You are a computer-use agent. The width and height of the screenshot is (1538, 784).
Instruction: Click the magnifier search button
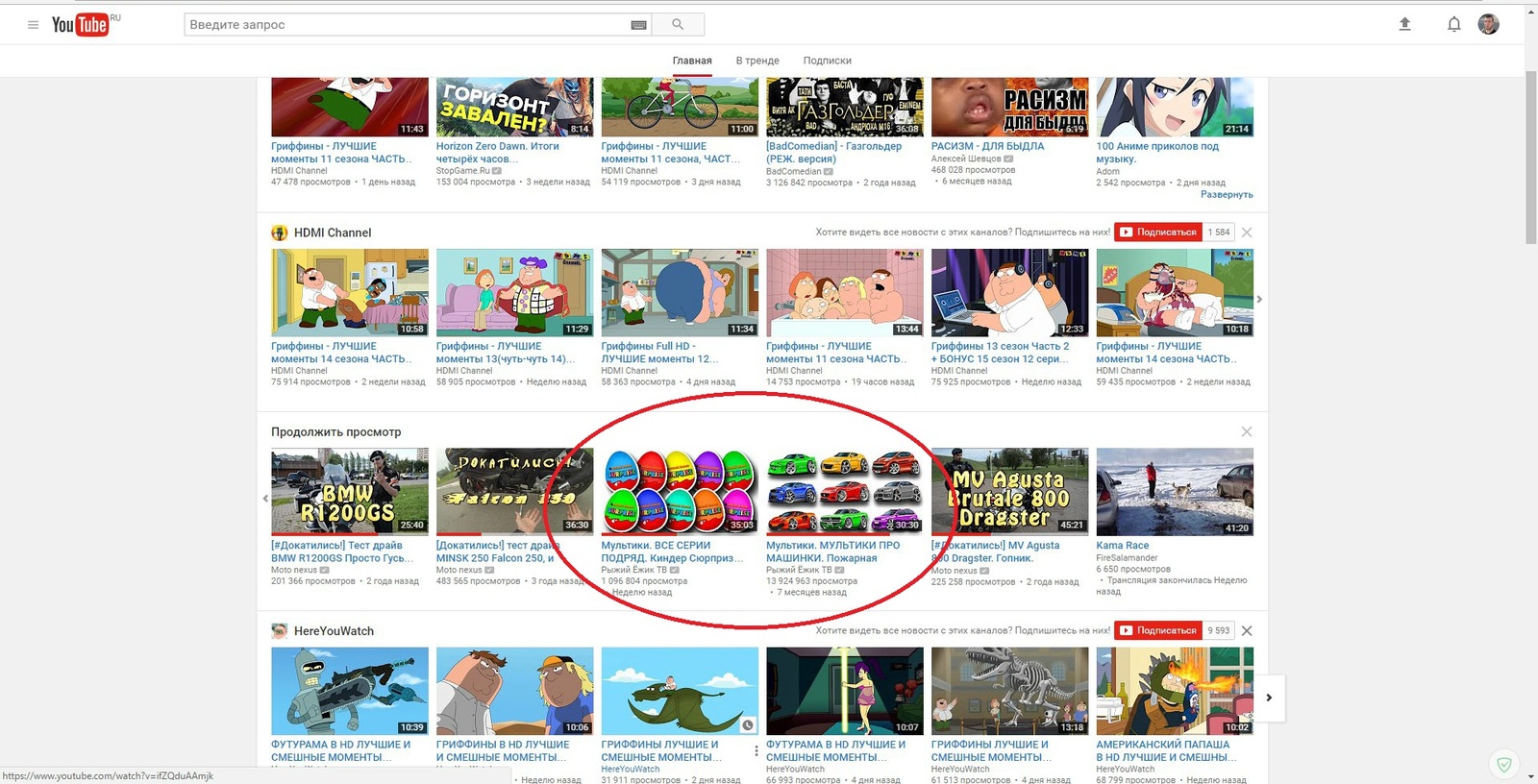point(678,24)
